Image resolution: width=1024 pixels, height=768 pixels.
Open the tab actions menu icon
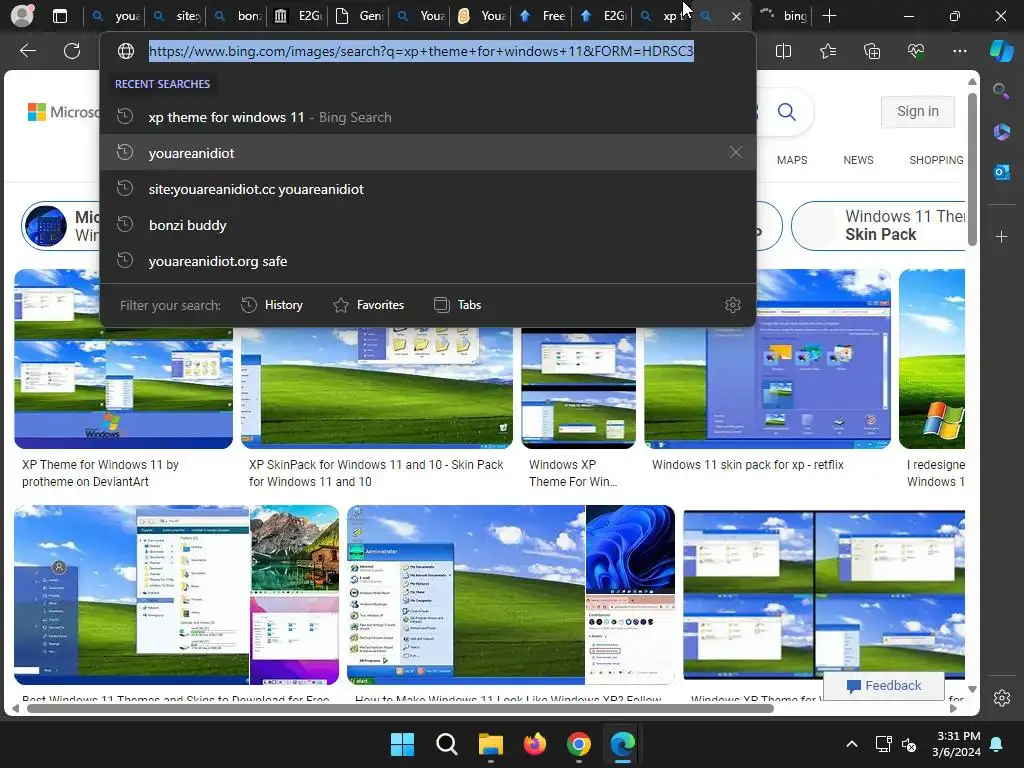click(59, 16)
